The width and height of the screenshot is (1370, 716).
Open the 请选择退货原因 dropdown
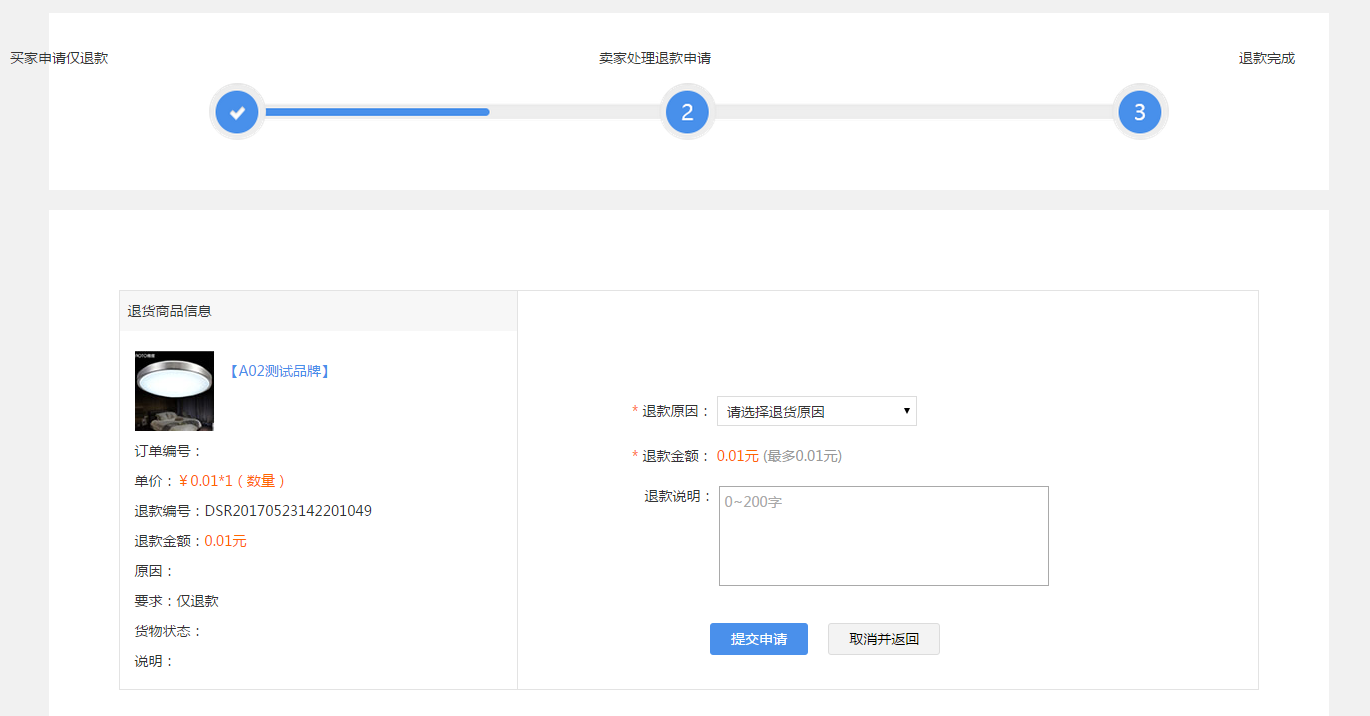(817, 411)
